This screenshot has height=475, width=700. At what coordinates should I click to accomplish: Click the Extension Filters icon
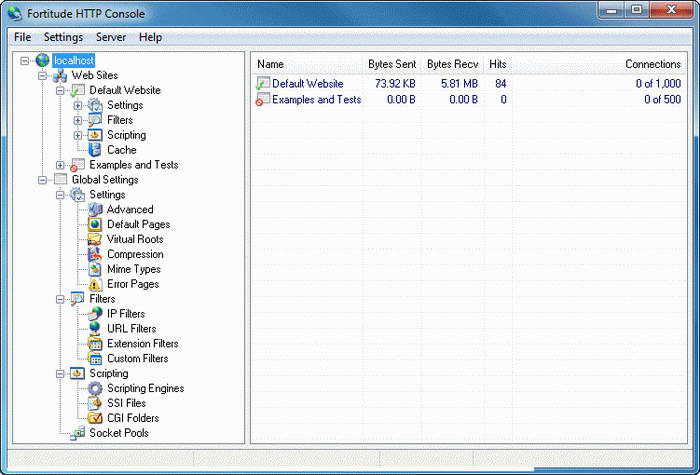(95, 344)
